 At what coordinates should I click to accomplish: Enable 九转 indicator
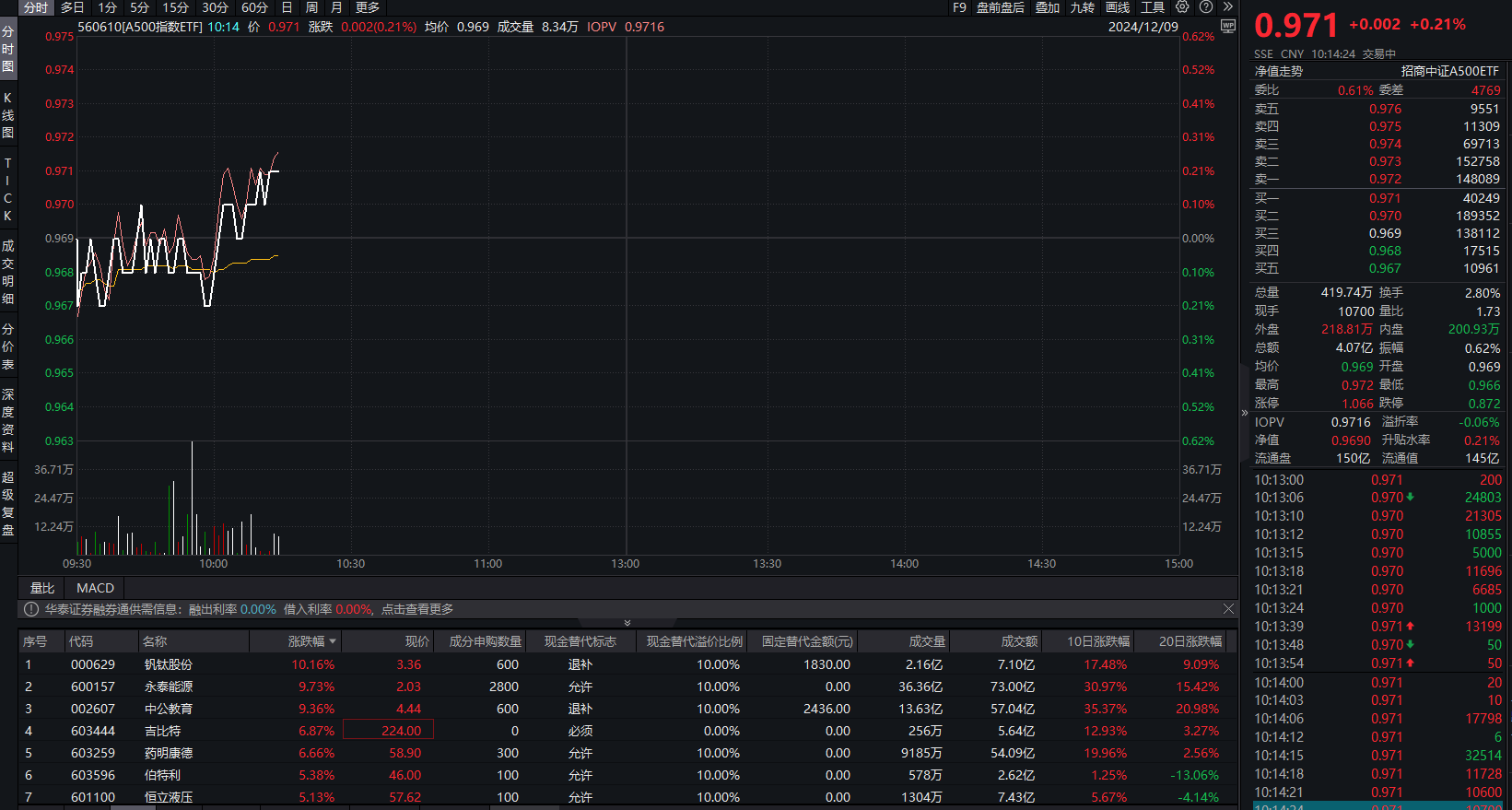(1082, 7)
